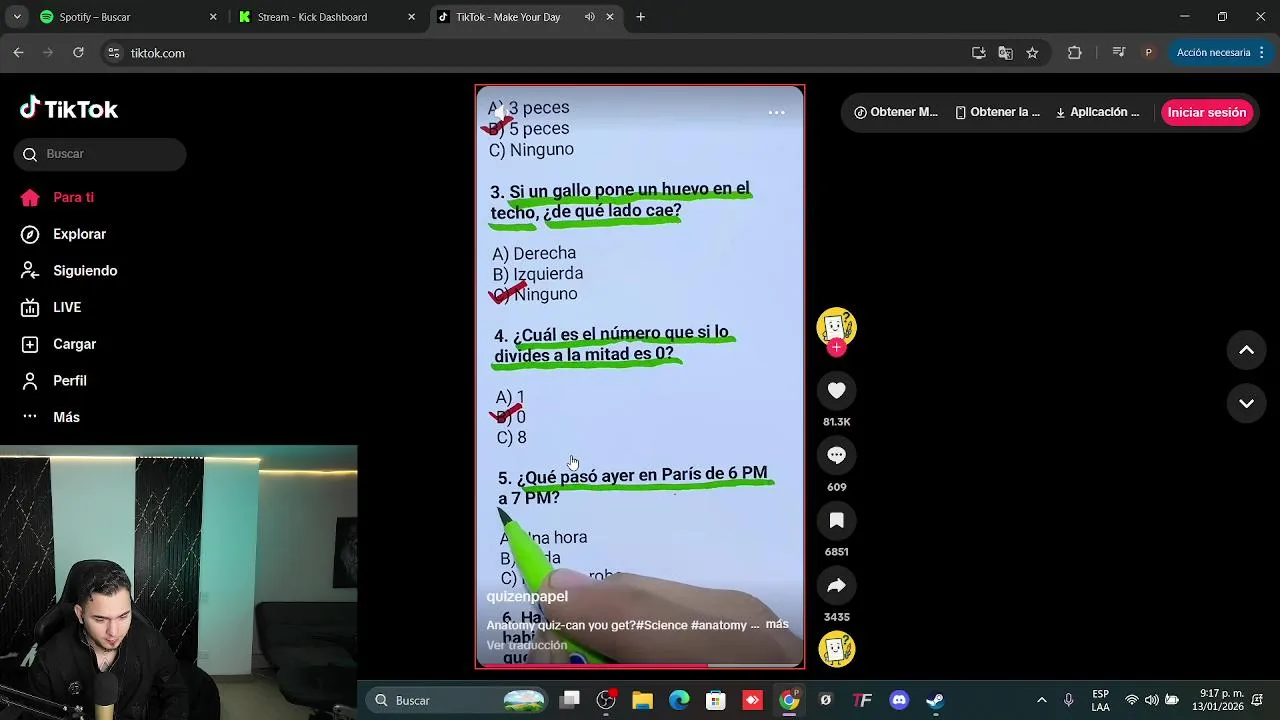Click the TikTok logo
The image size is (1280, 720).
click(69, 109)
